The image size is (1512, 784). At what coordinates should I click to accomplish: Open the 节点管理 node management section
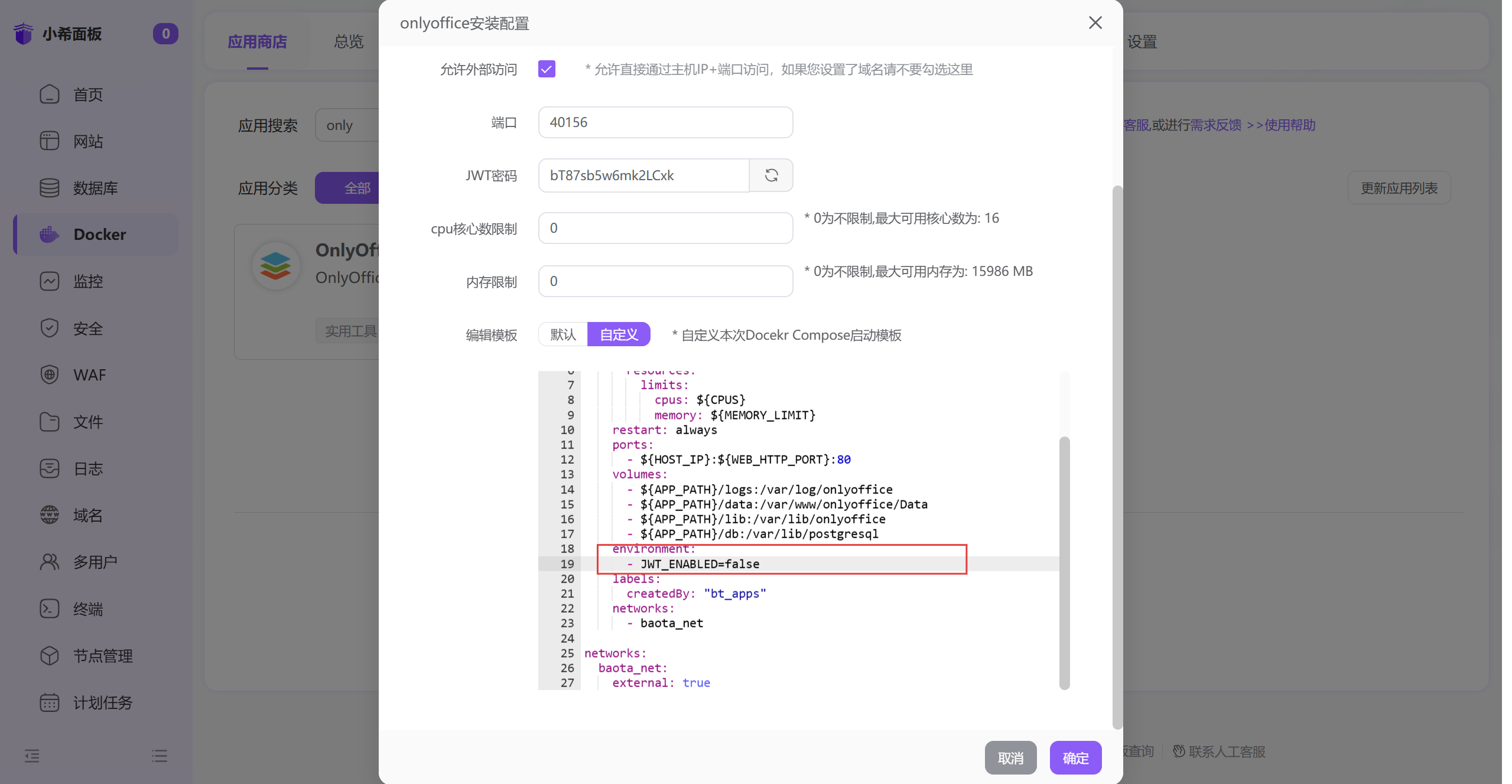[x=103, y=656]
